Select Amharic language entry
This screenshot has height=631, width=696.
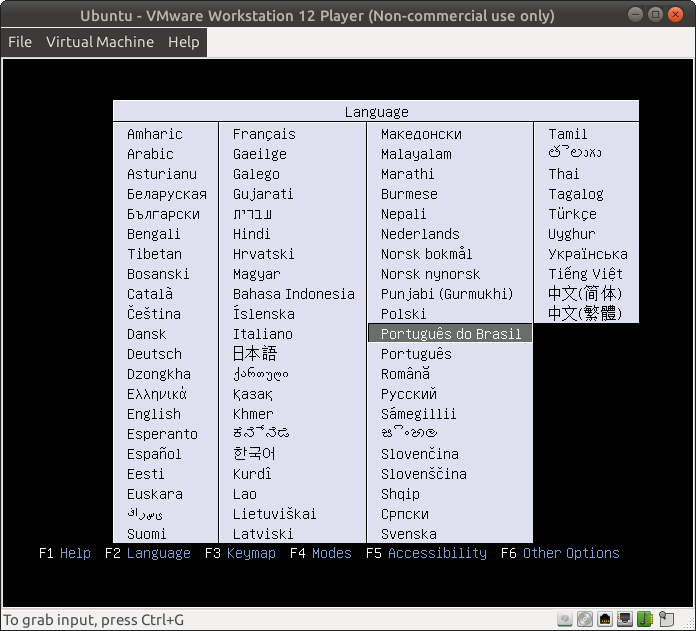pos(154,134)
